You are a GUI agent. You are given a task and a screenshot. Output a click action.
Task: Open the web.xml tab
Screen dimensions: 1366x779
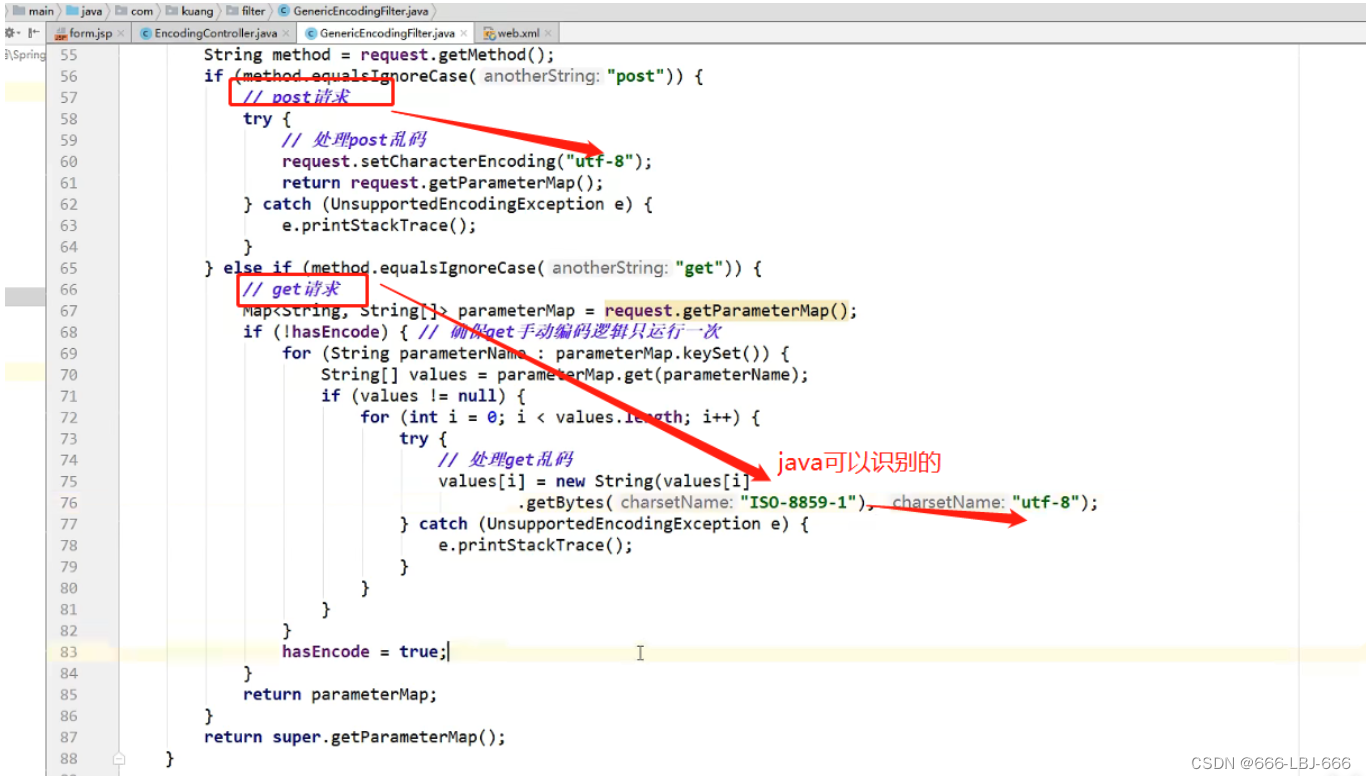click(518, 33)
